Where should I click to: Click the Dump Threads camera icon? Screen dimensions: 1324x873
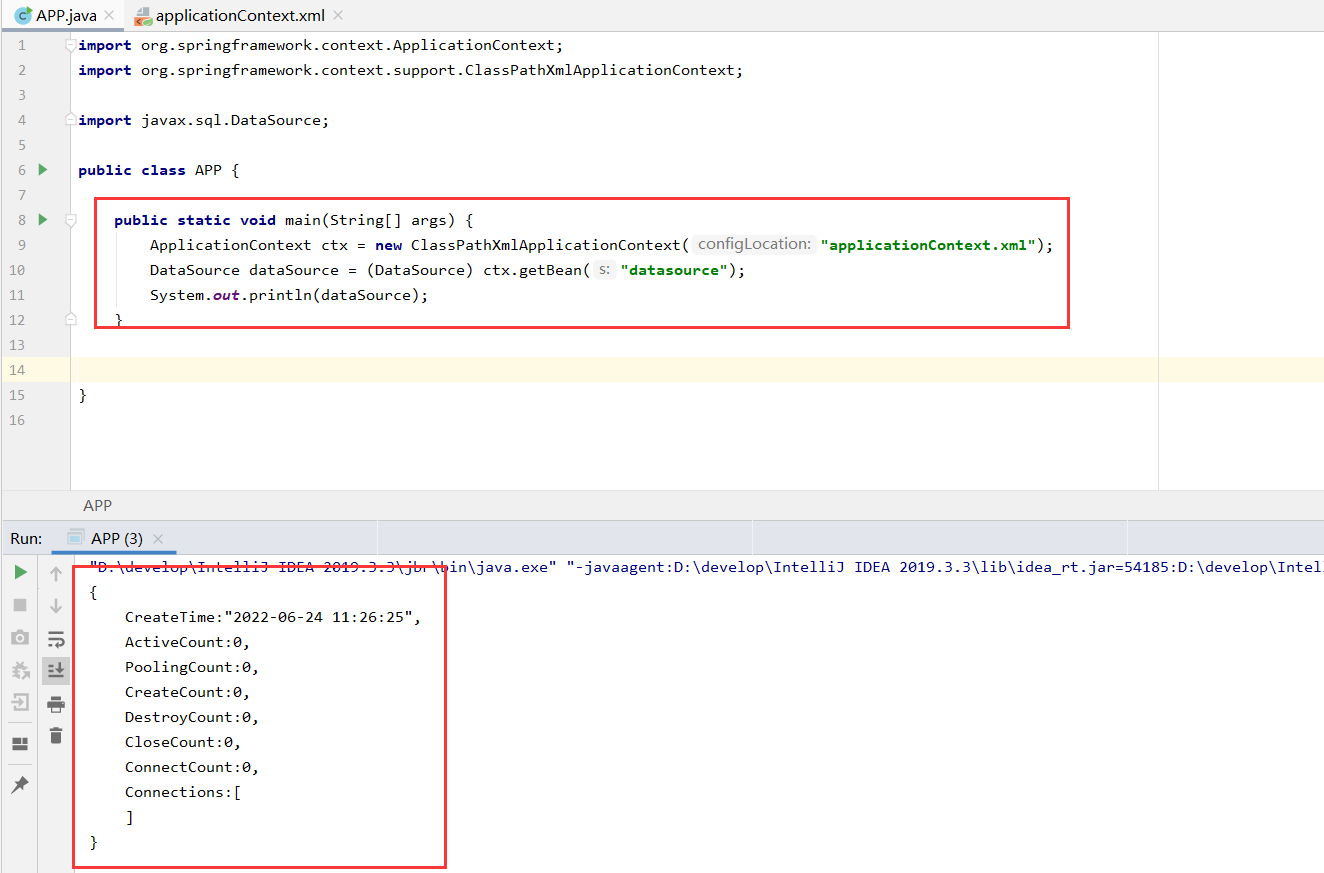click(x=20, y=638)
